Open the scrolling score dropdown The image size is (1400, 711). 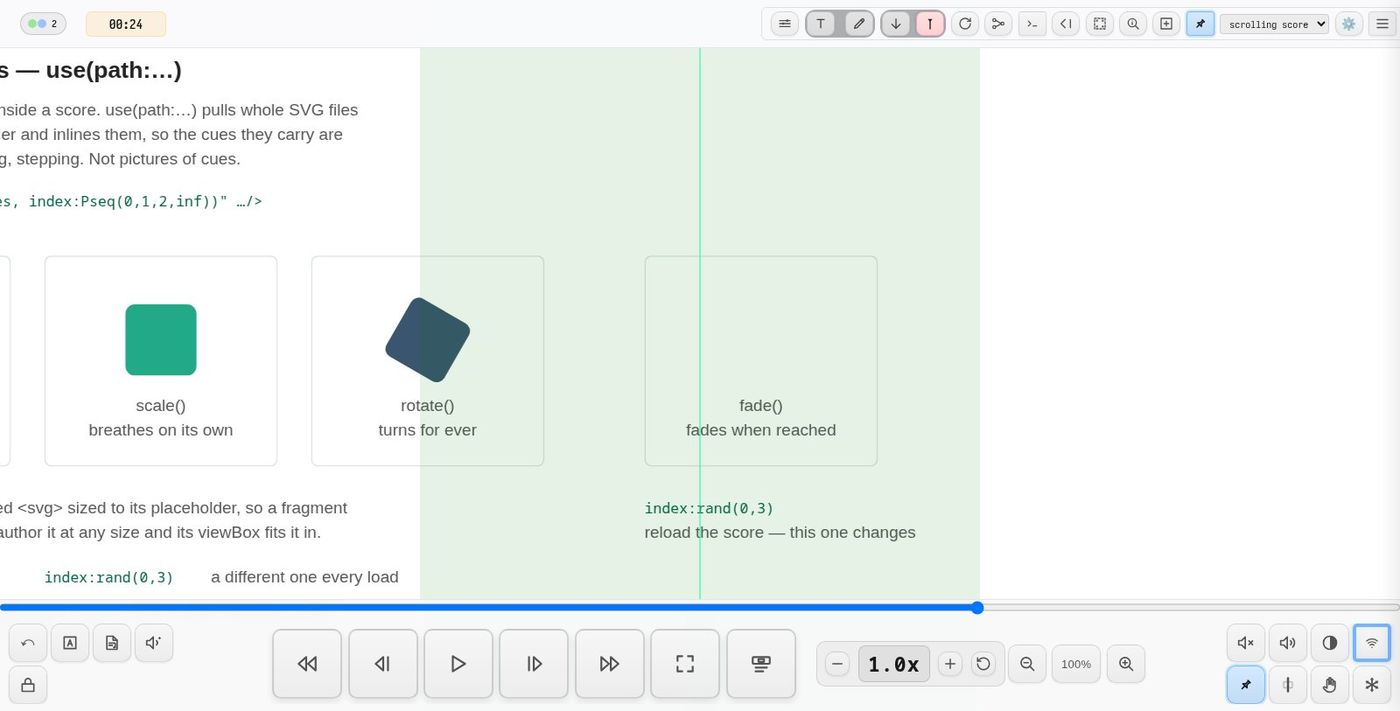[1274, 24]
